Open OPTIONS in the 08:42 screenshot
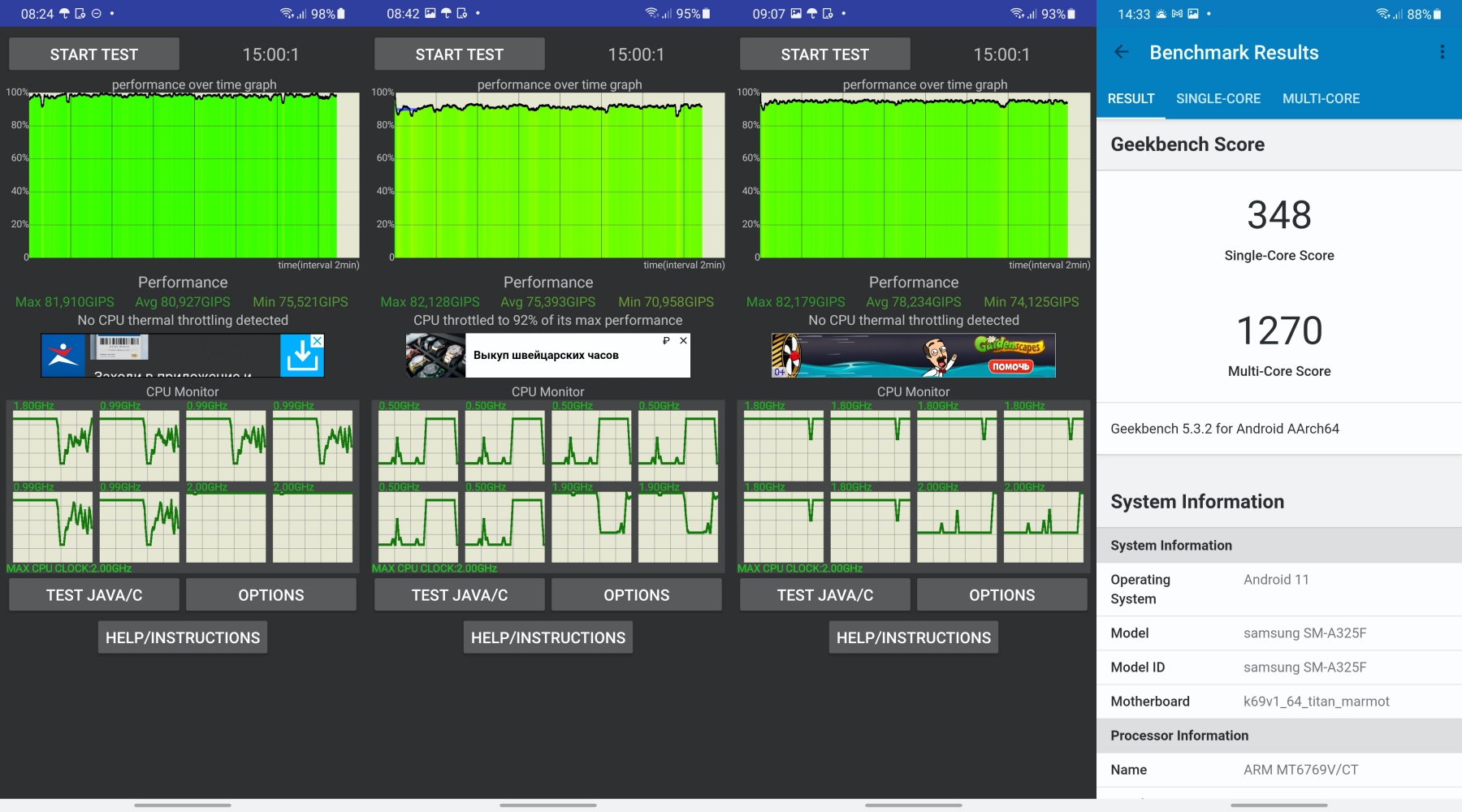Viewport: 1462px width, 812px height. [636, 595]
